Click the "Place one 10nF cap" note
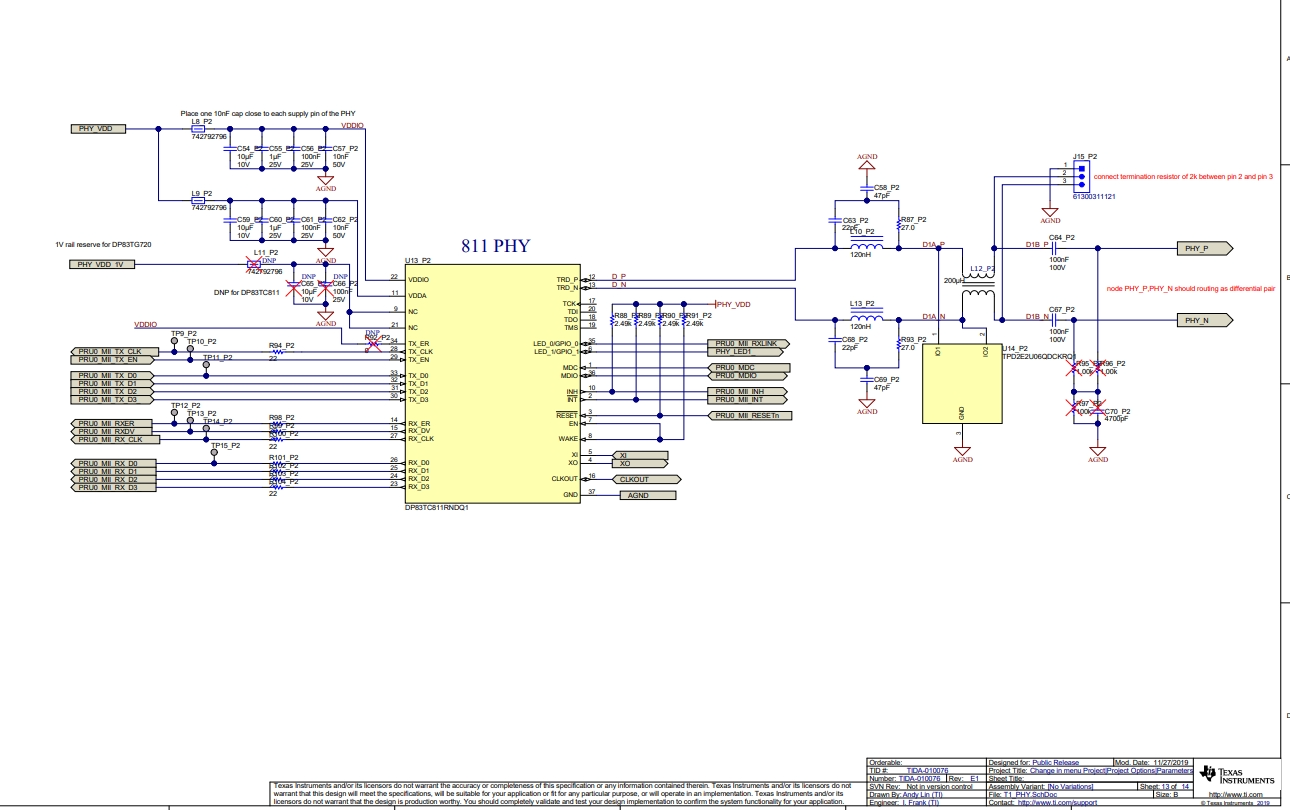Screen dimensions: 1290x810 click(x=267, y=114)
